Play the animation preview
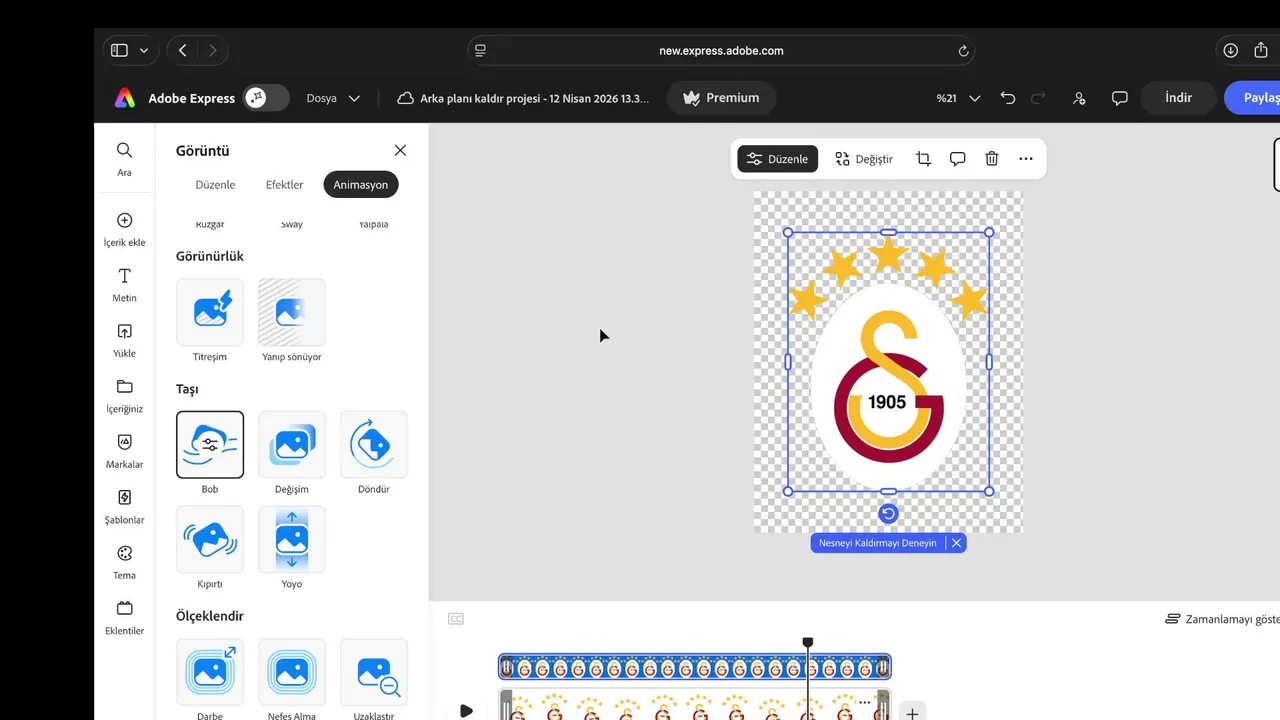The width and height of the screenshot is (1280, 720). (466, 711)
